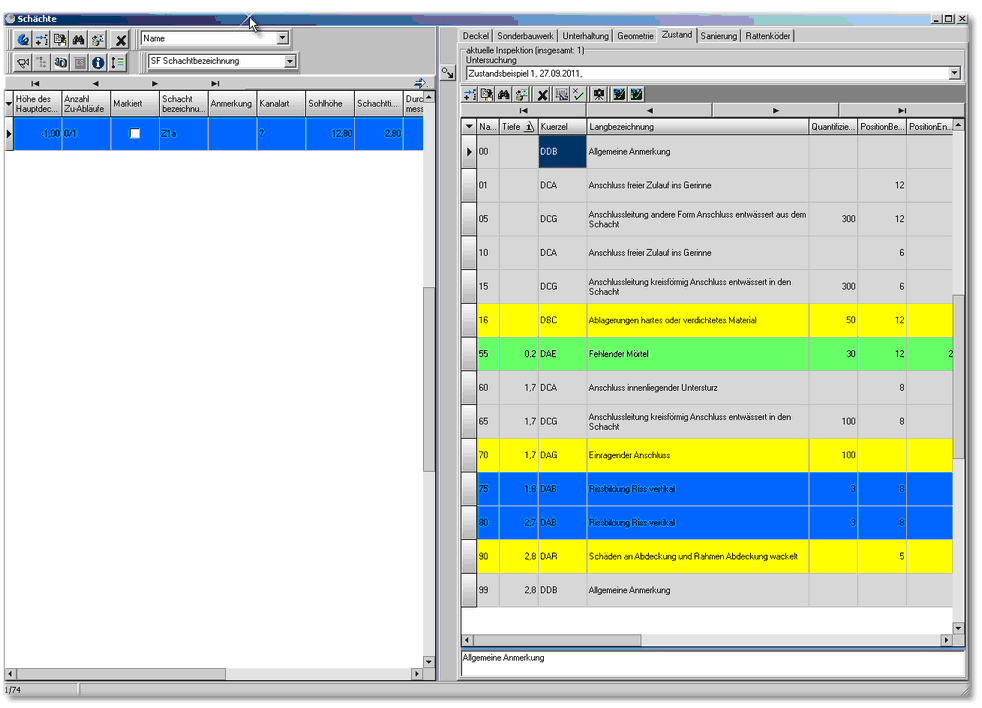Click the film camera icon in inspection toolbar
The image size is (982, 708).
pyautogui.click(x=599, y=94)
